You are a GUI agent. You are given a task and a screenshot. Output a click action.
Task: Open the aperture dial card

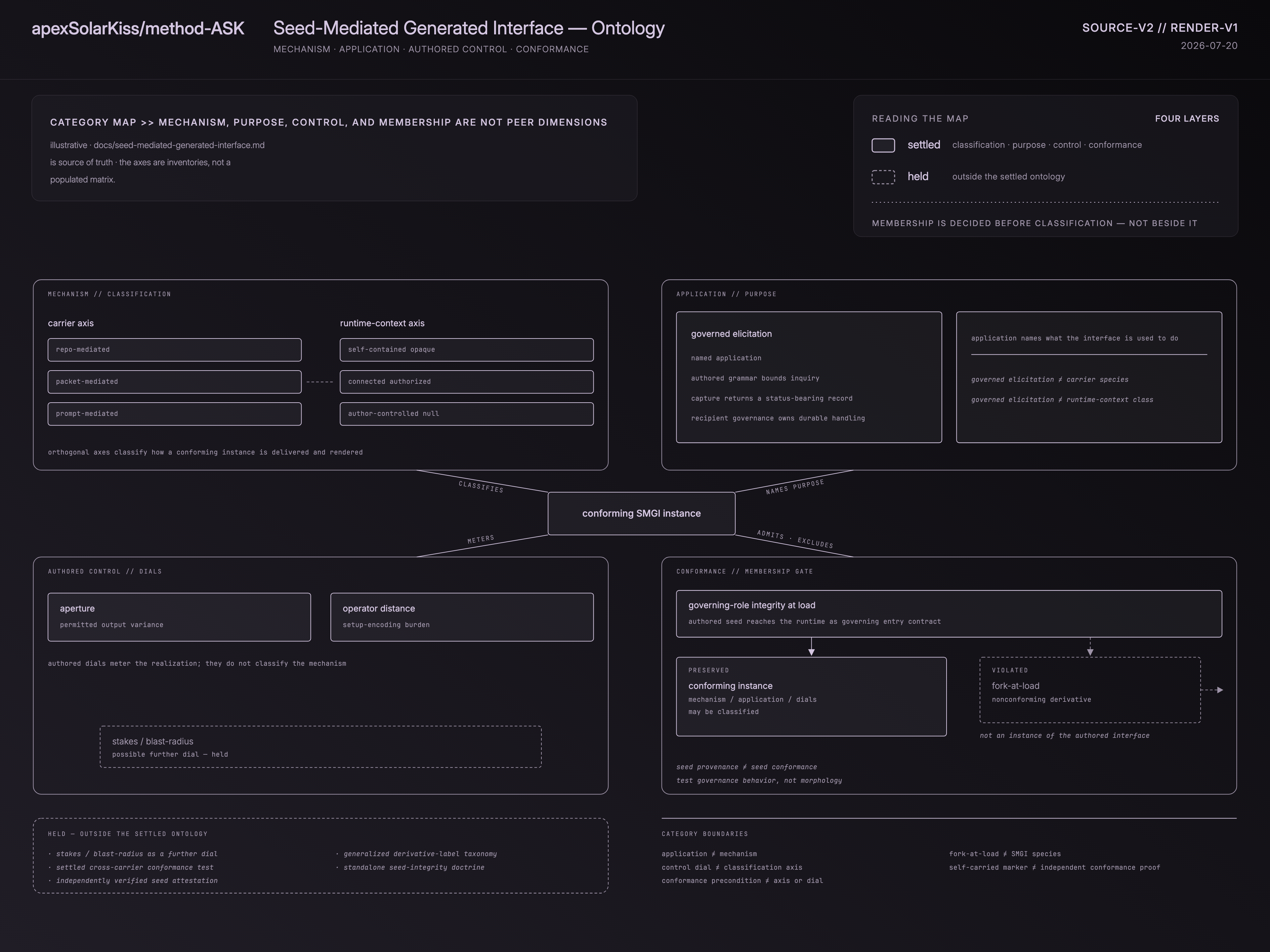(179, 617)
